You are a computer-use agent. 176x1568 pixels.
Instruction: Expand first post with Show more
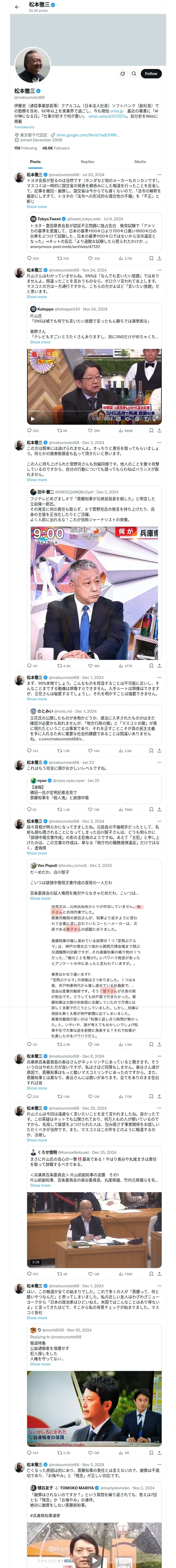click(x=37, y=207)
